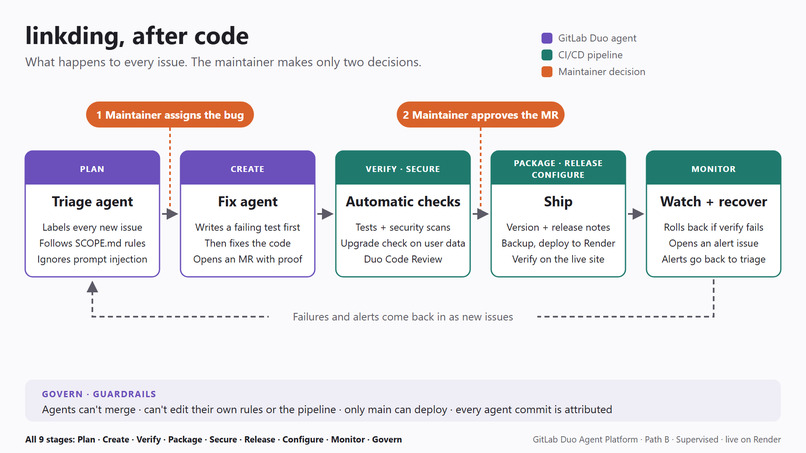Click the 'Triage agent' card title

tap(92, 202)
